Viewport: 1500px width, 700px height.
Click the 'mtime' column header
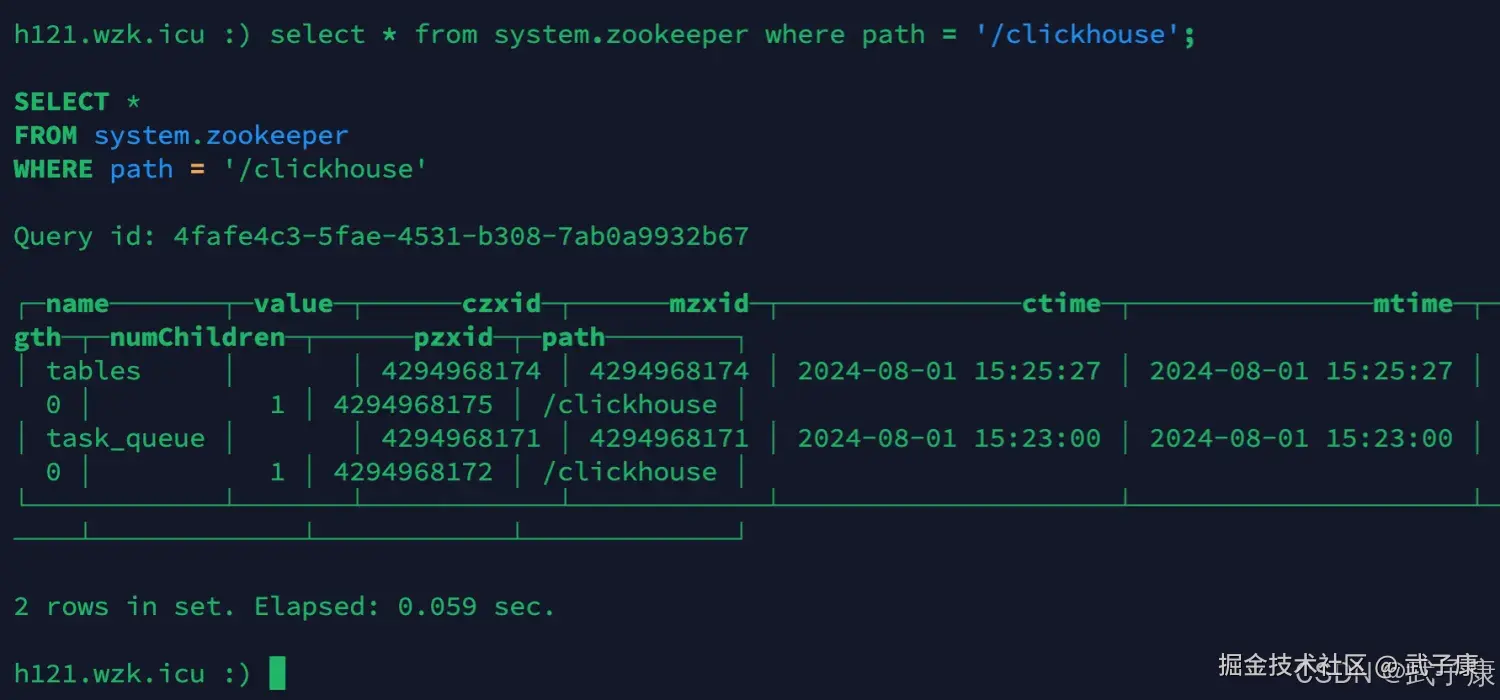pos(1412,304)
